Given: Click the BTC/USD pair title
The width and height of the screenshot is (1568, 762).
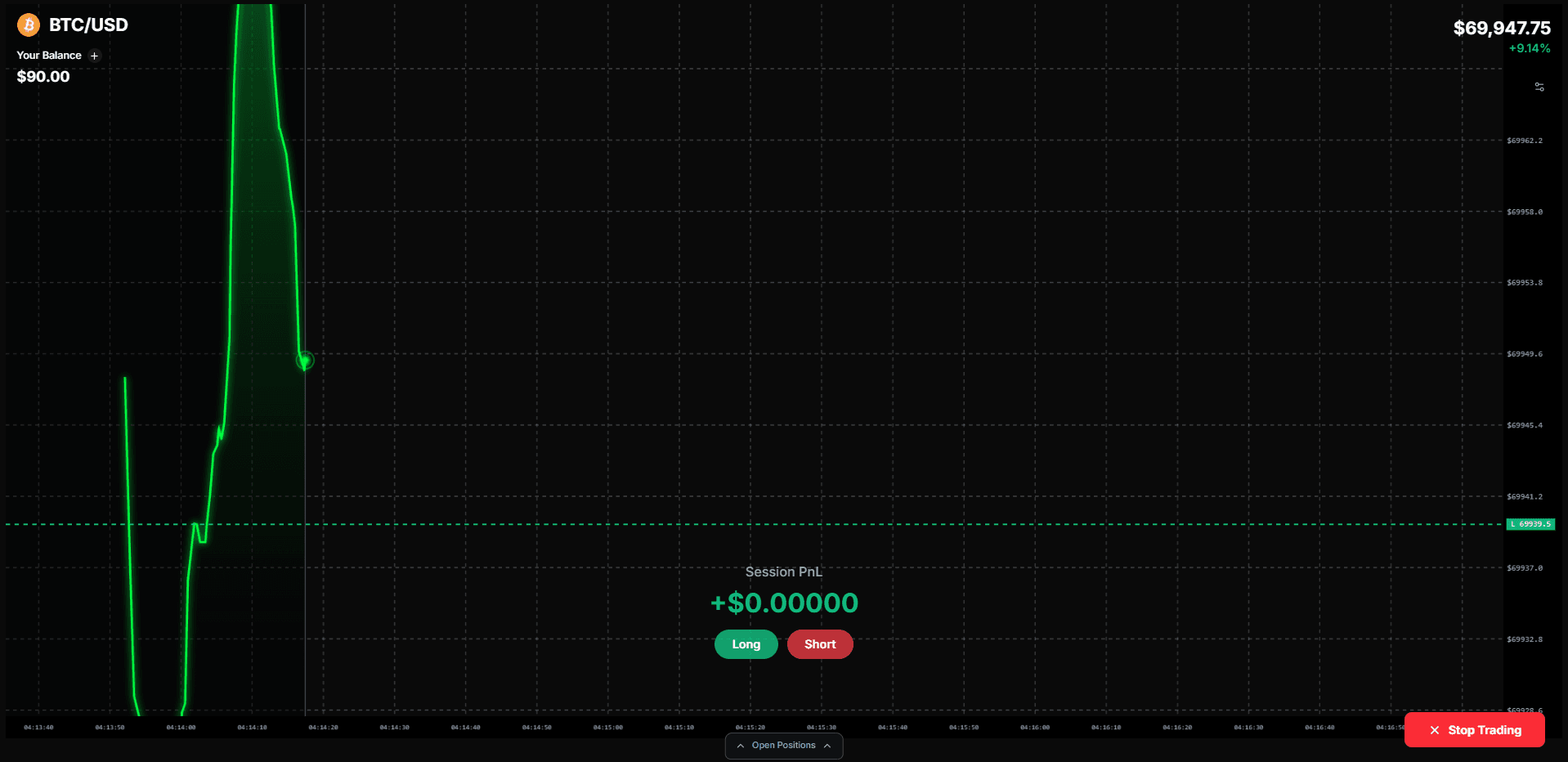Looking at the screenshot, I should pyautogui.click(x=88, y=25).
